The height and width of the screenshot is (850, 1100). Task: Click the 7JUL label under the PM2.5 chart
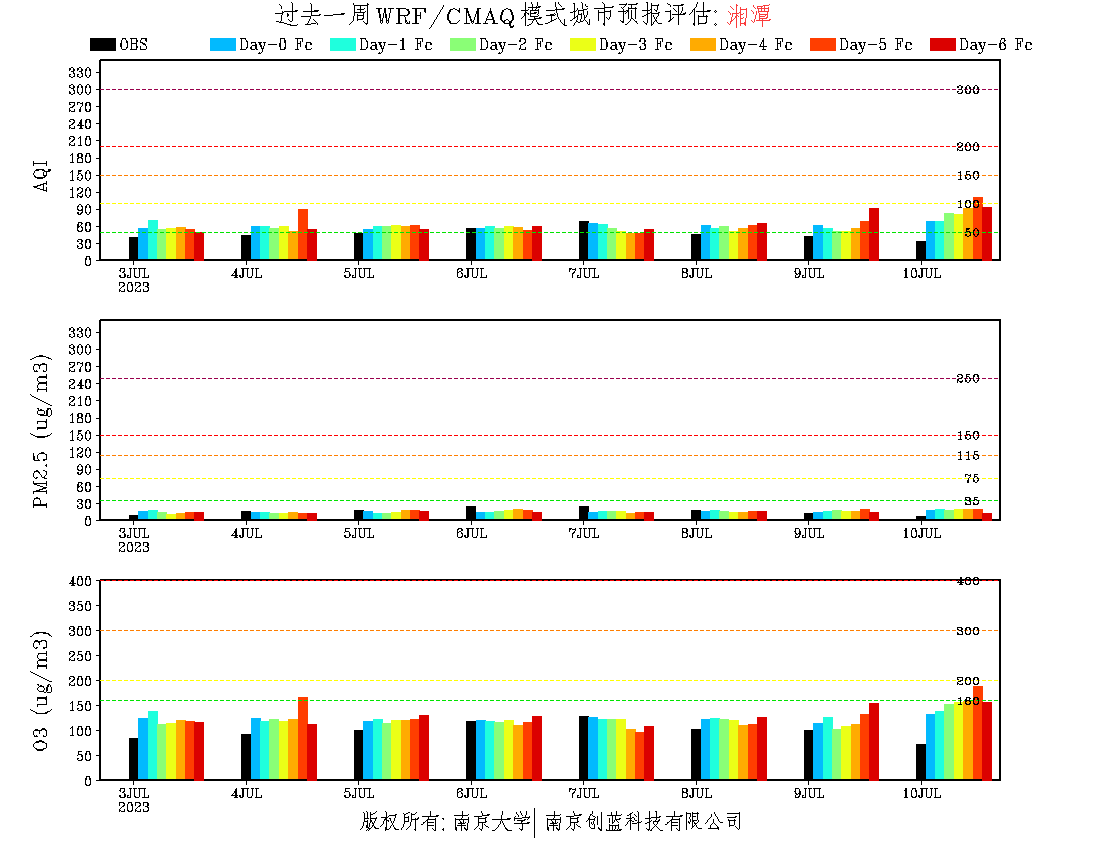(584, 534)
